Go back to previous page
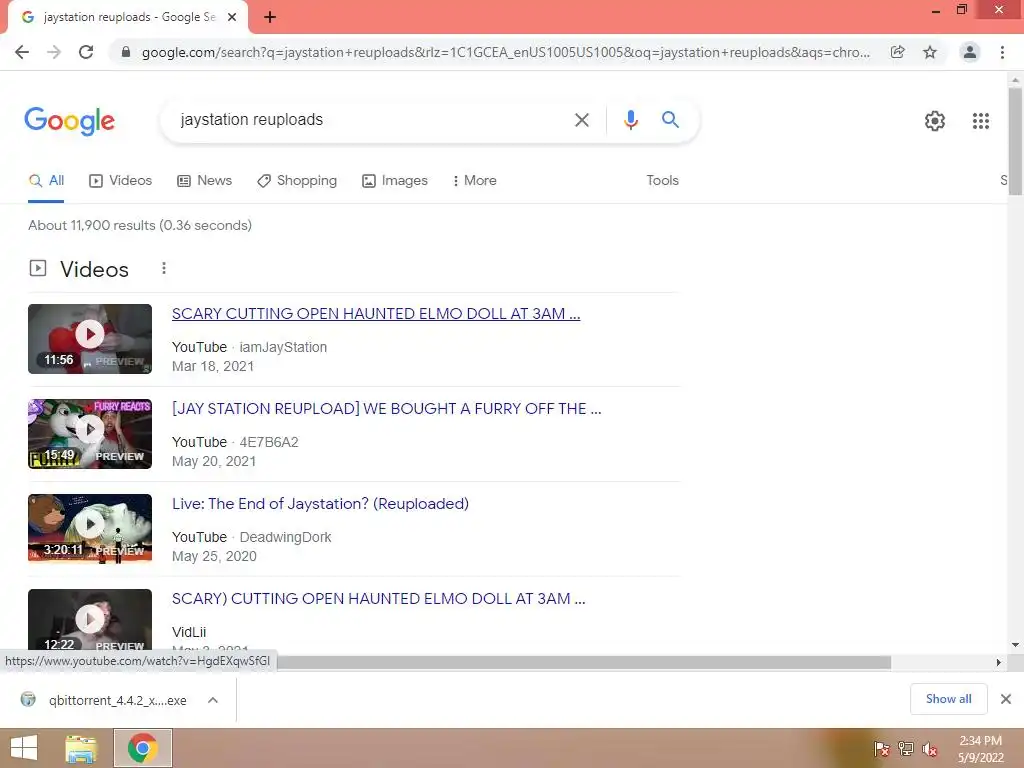This screenshot has height=768, width=1024. [22, 52]
